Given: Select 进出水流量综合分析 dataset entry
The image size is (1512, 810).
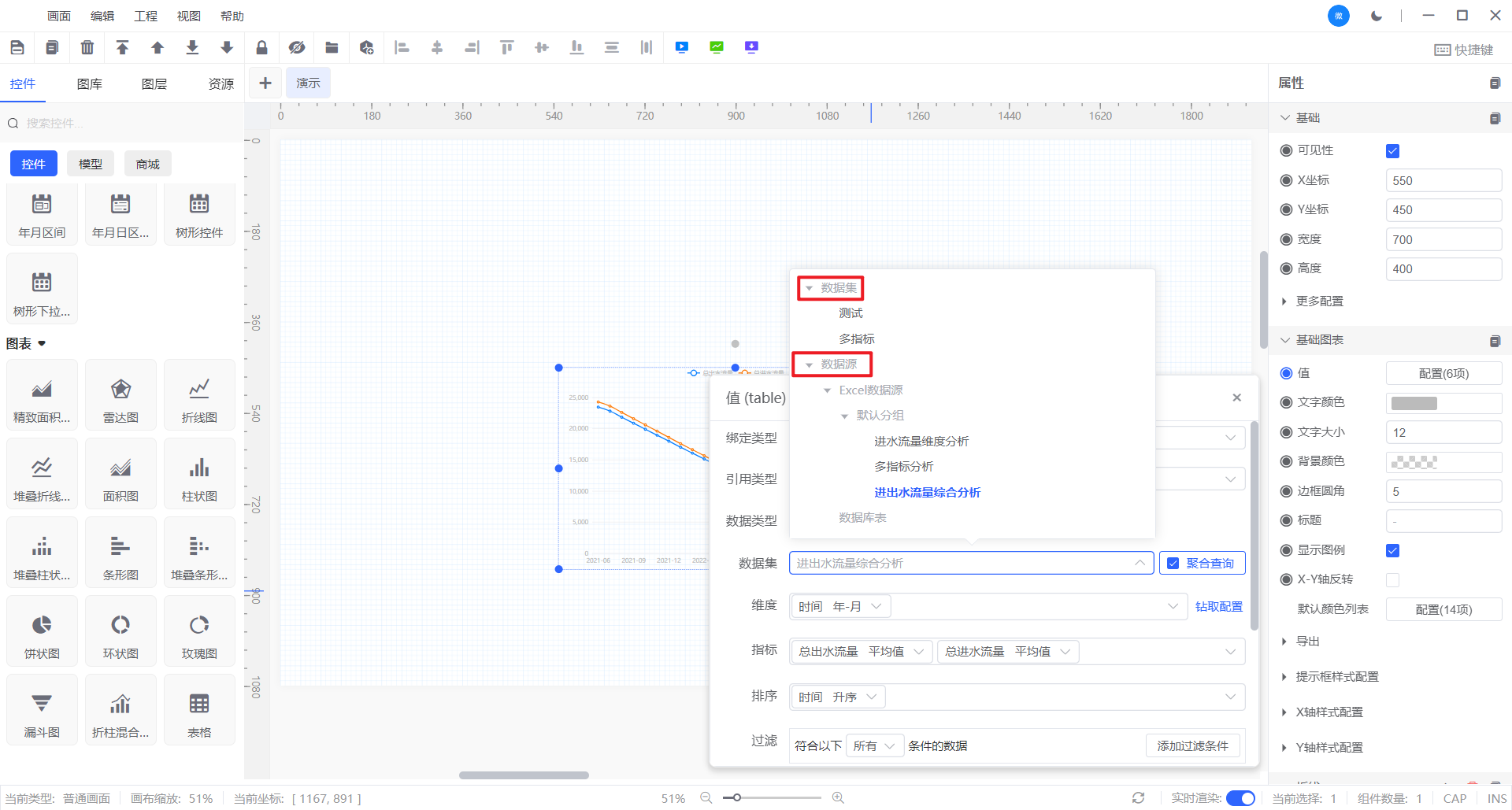Looking at the screenshot, I should click(927, 492).
